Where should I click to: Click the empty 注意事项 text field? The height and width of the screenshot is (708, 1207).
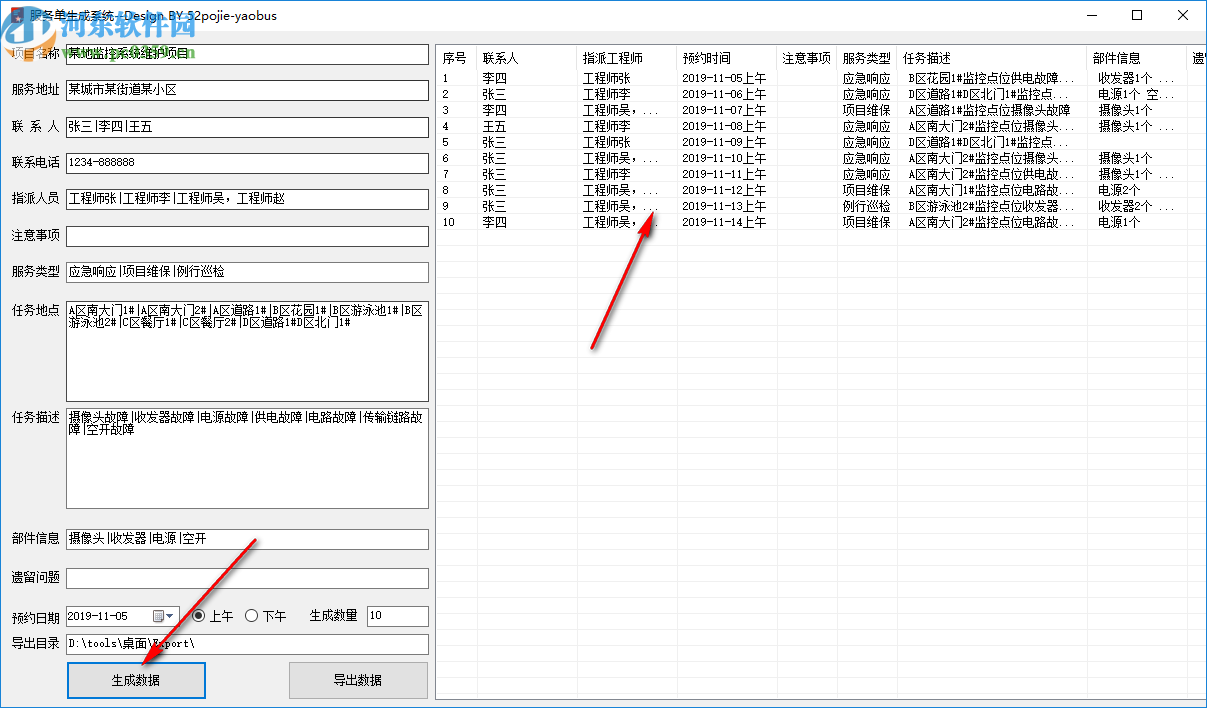[x=247, y=236]
